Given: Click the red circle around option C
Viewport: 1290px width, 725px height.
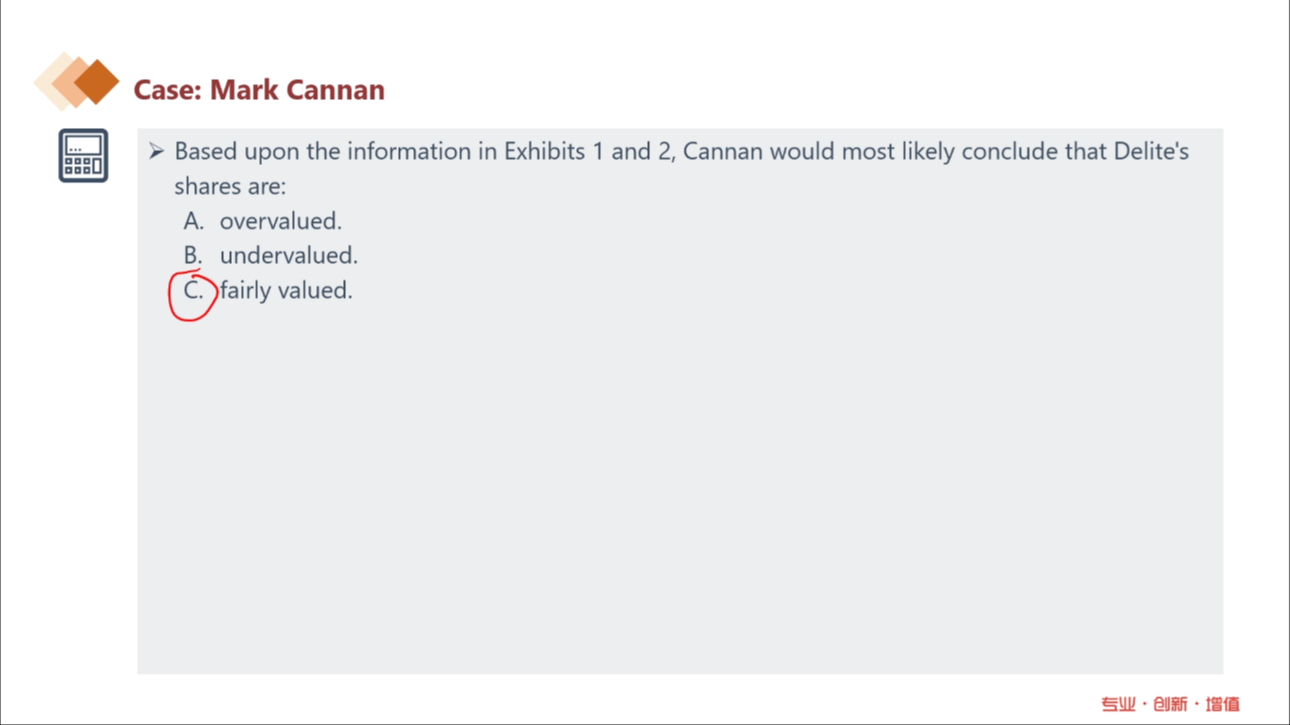Looking at the screenshot, I should pos(192,297).
